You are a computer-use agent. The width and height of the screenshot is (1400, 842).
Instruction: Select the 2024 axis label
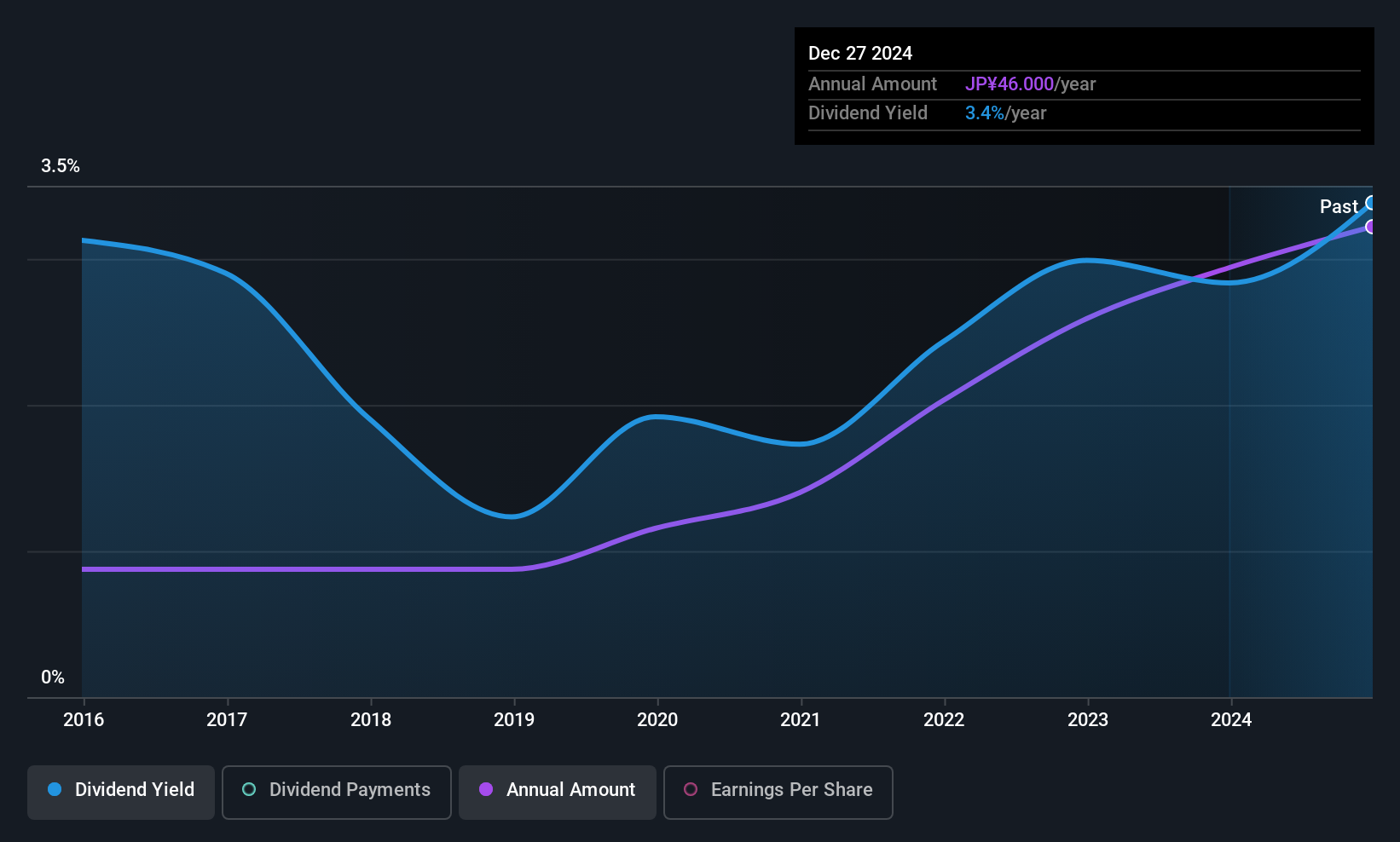pos(1231,719)
